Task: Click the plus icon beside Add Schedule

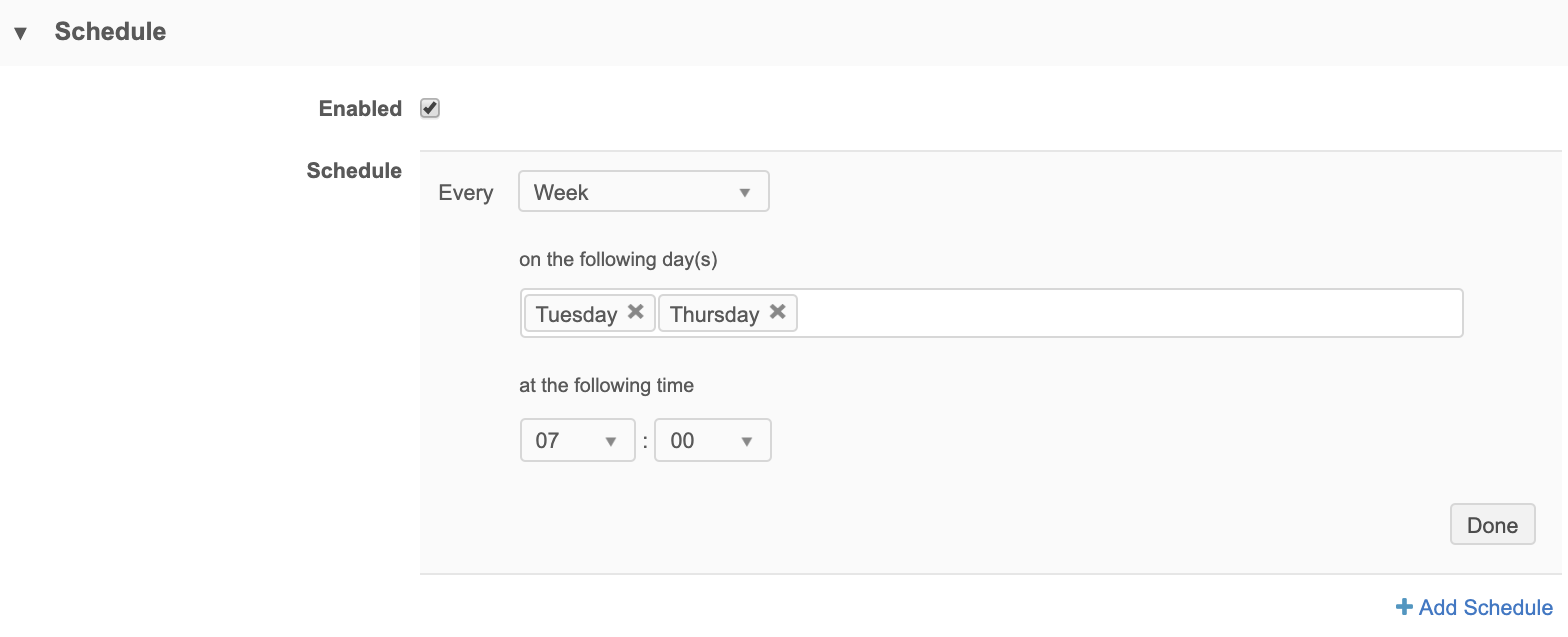Action: pyautogui.click(x=1404, y=607)
